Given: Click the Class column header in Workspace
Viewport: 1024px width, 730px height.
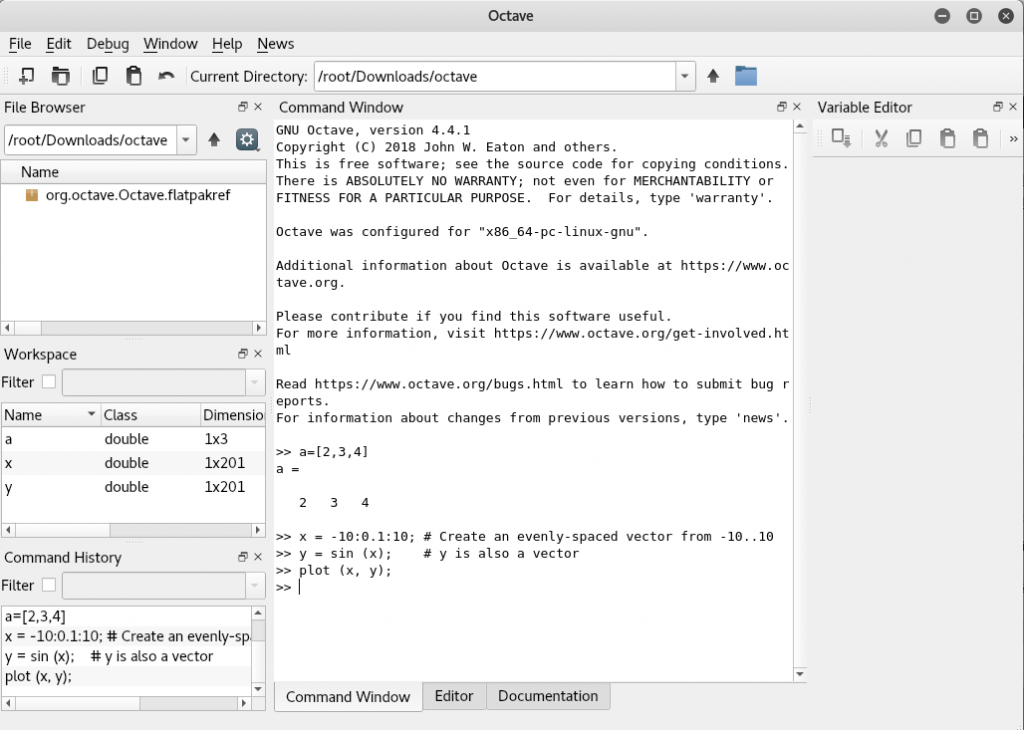Looking at the screenshot, I should [150, 415].
